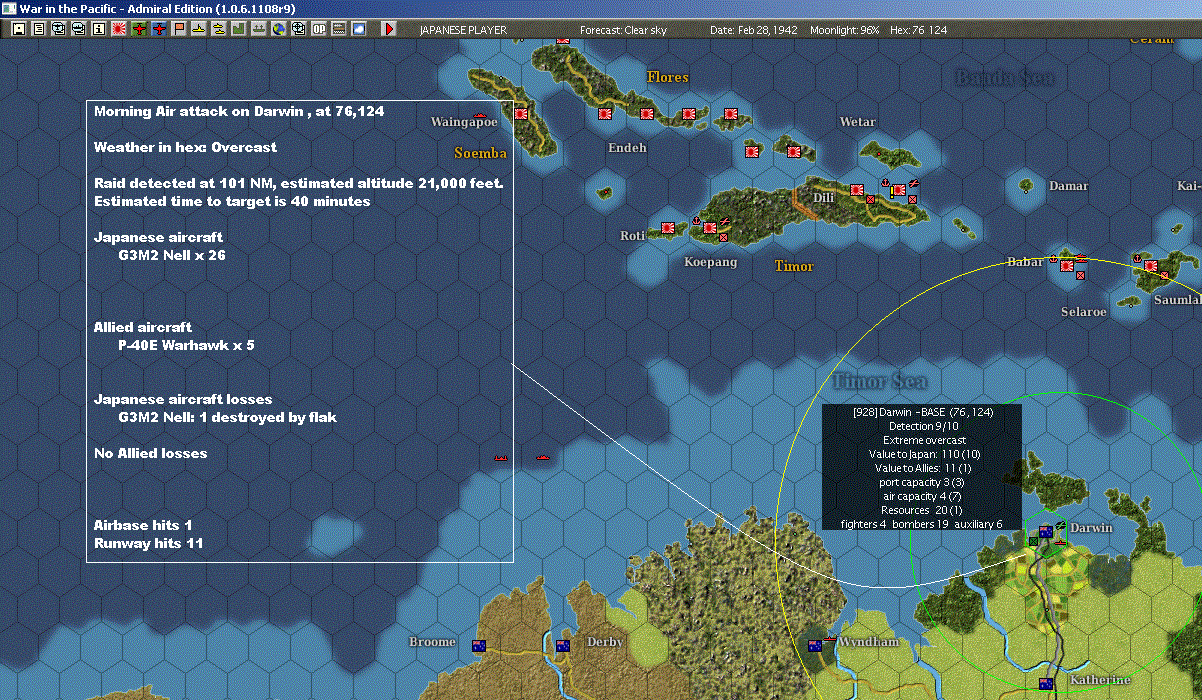Click the orange flag toolbar icon
1202x700 pixels.
(179, 29)
